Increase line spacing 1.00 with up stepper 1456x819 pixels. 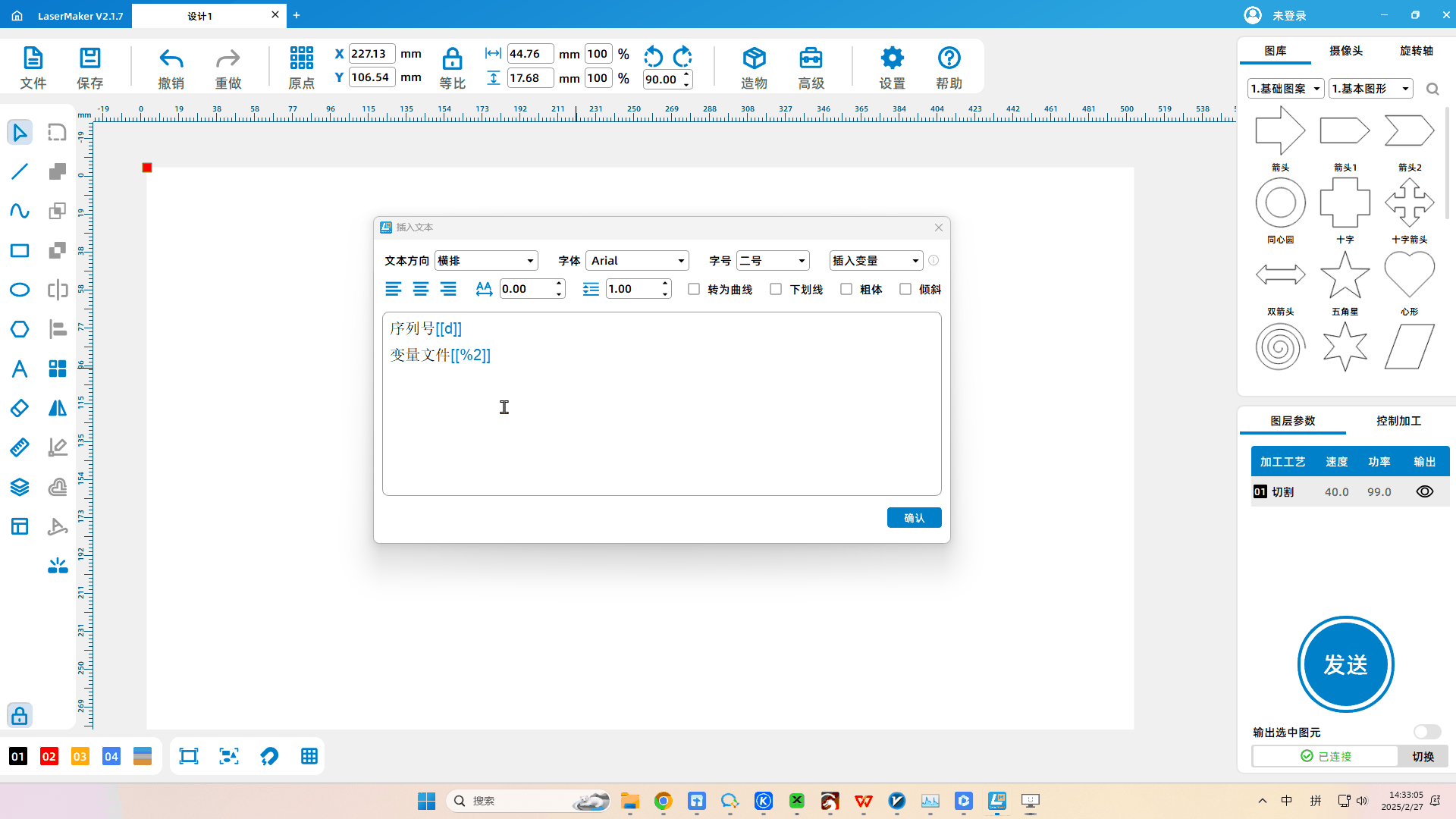click(665, 284)
